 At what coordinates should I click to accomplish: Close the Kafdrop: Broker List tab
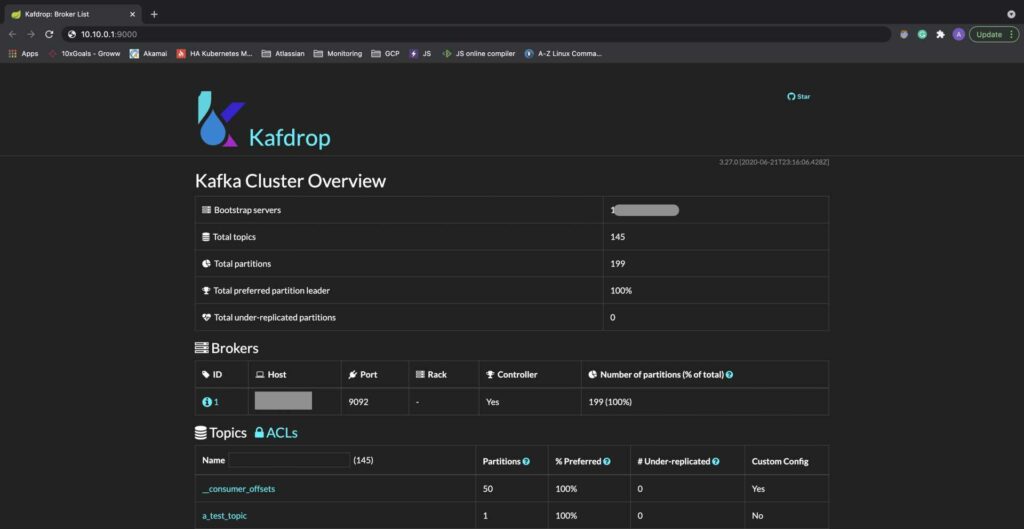point(132,14)
